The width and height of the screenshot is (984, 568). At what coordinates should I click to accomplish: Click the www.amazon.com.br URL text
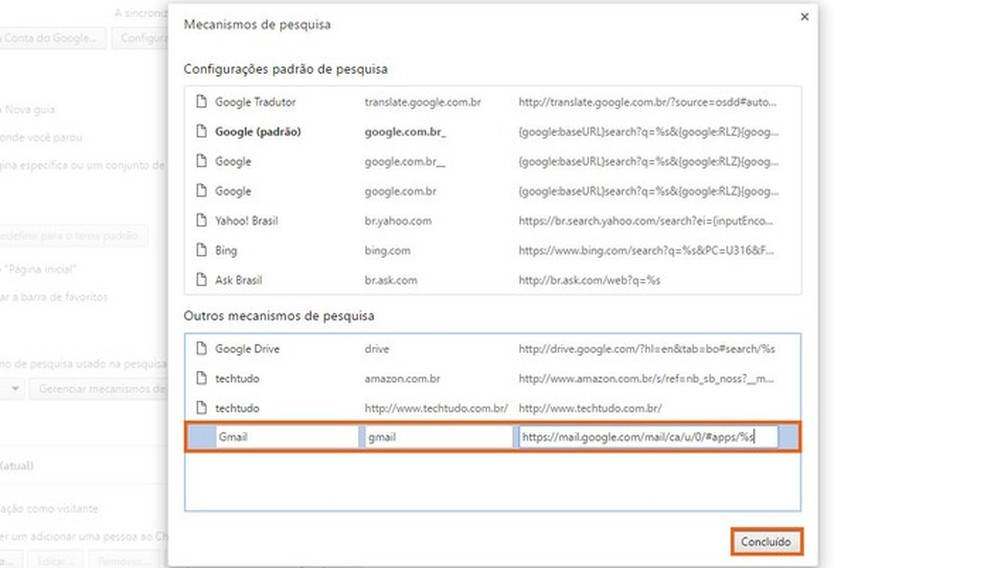click(x=646, y=378)
